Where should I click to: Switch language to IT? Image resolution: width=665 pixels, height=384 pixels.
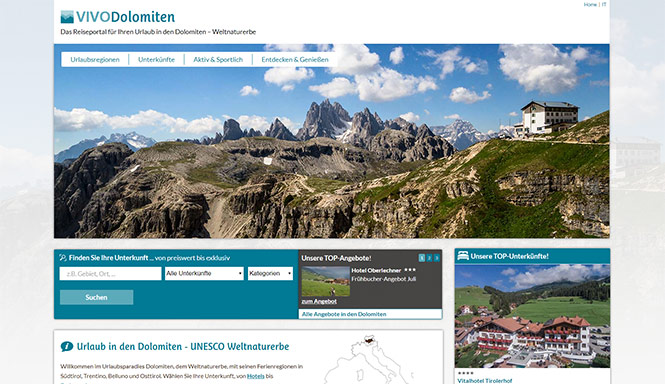pyautogui.click(x=604, y=4)
